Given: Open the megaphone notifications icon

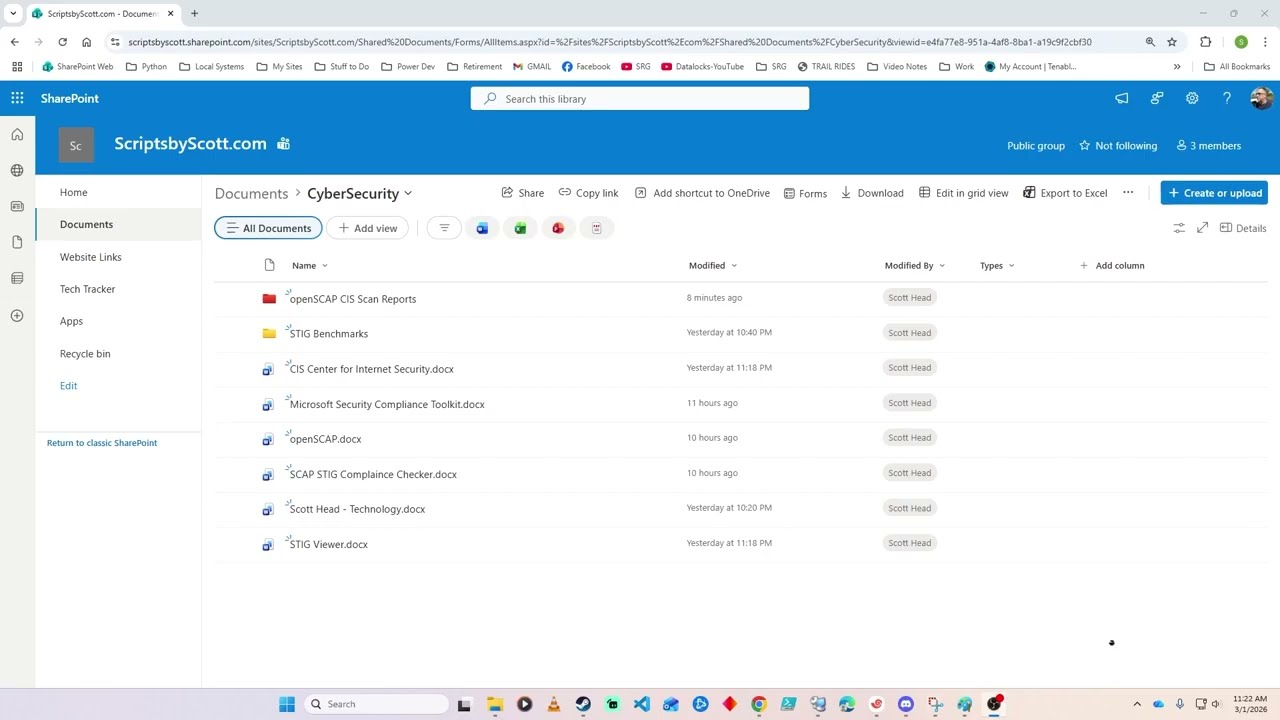Looking at the screenshot, I should coord(1122,98).
